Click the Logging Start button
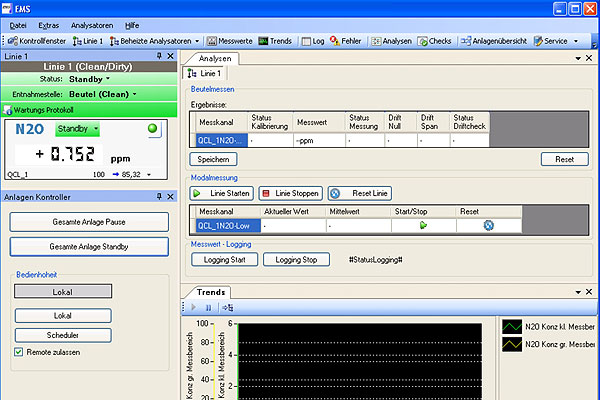The height and width of the screenshot is (400, 600). [223, 260]
